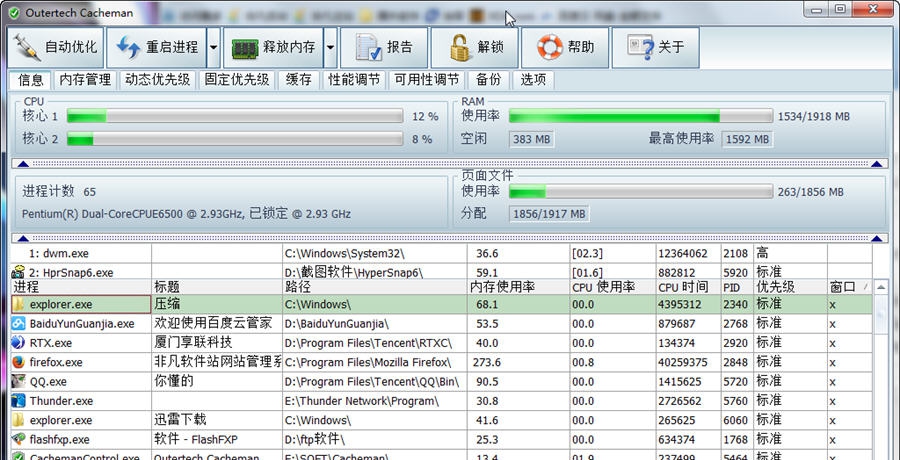Sort by the PID column header

[x=738, y=287]
